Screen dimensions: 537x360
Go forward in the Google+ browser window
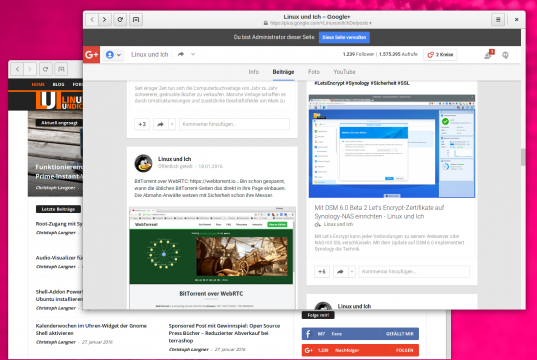click(x=104, y=20)
